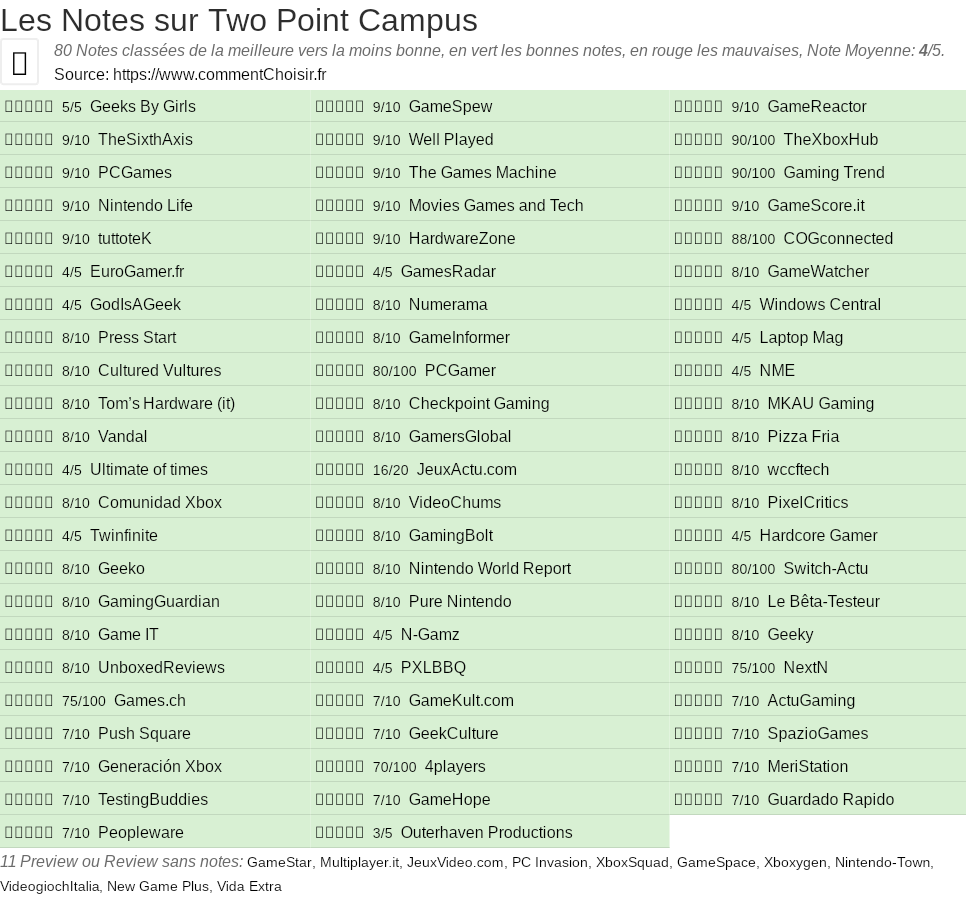Open the Nintendo Life review link
966x897 pixels.
[x=145, y=206]
